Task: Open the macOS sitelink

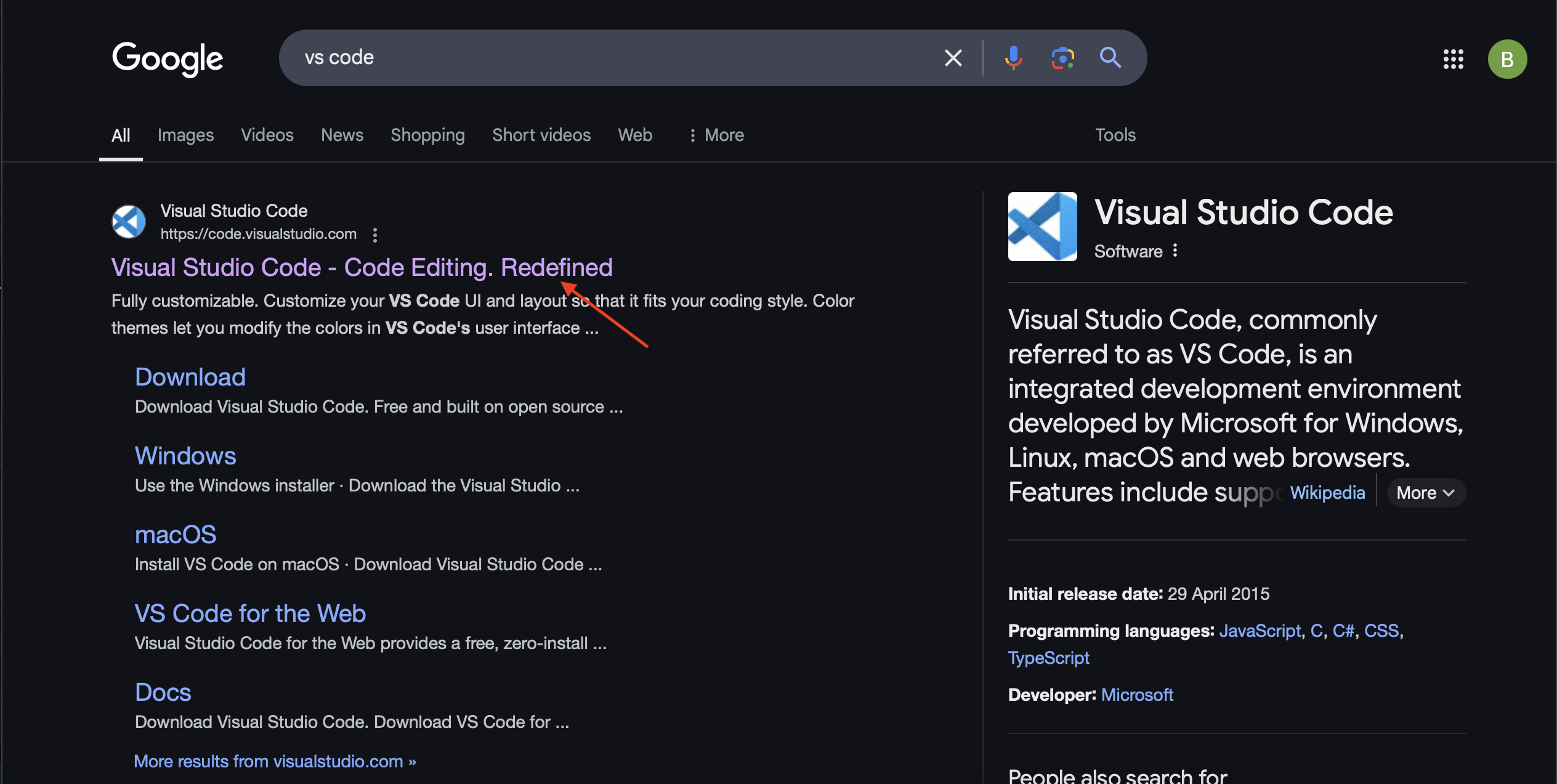Action: (x=176, y=535)
